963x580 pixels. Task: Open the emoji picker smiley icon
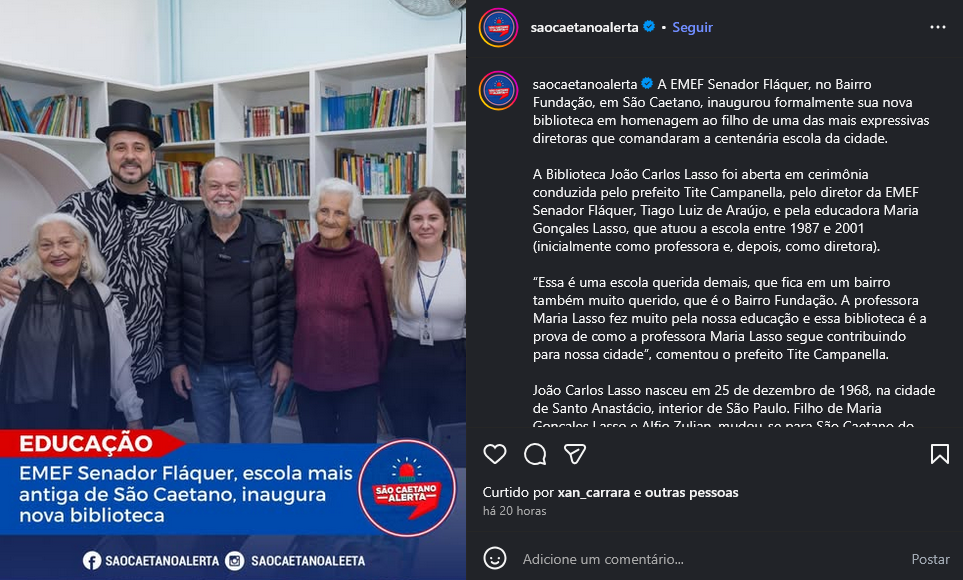pyautogui.click(x=495, y=558)
